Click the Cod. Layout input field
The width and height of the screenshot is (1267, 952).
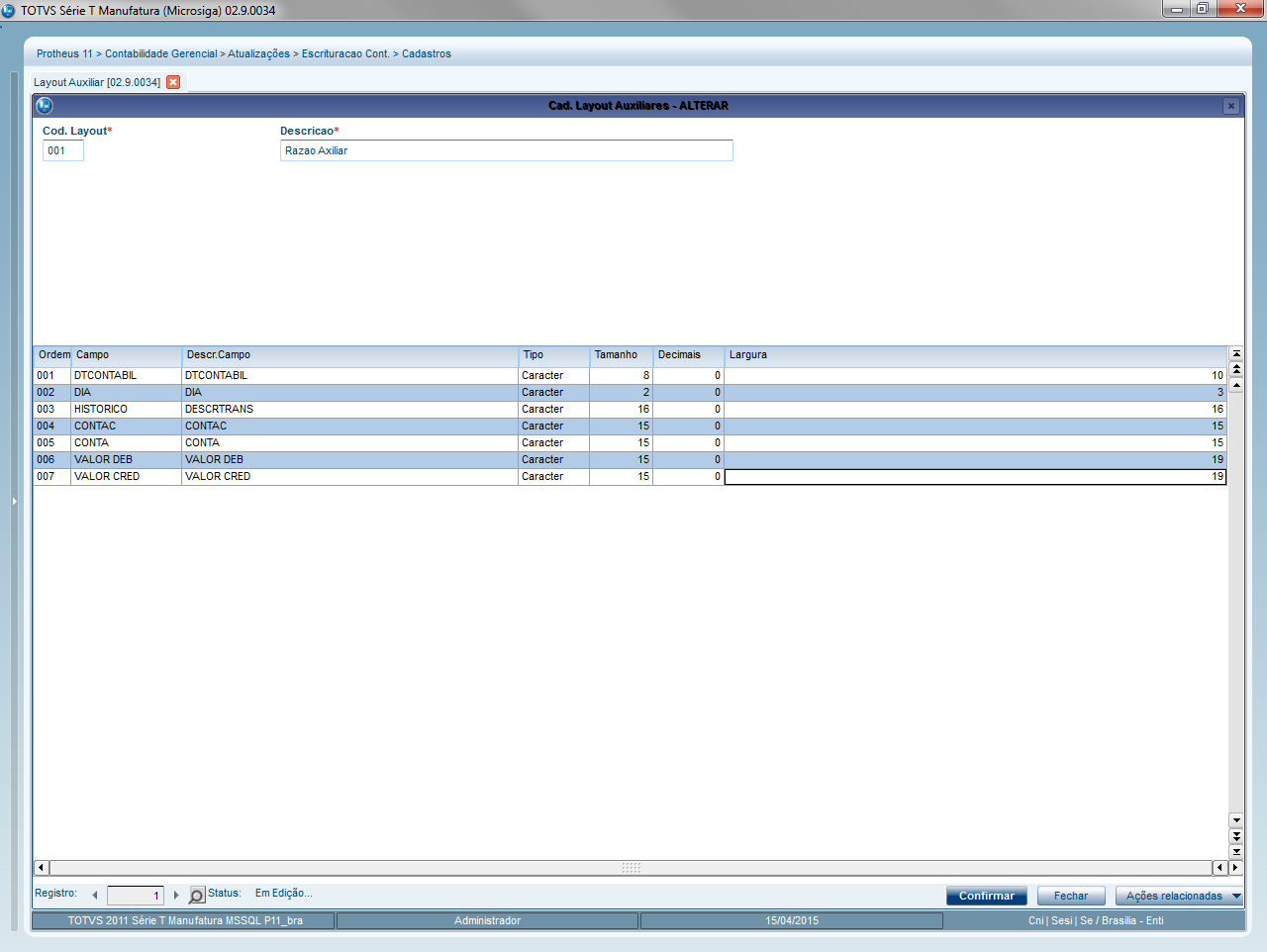(63, 150)
